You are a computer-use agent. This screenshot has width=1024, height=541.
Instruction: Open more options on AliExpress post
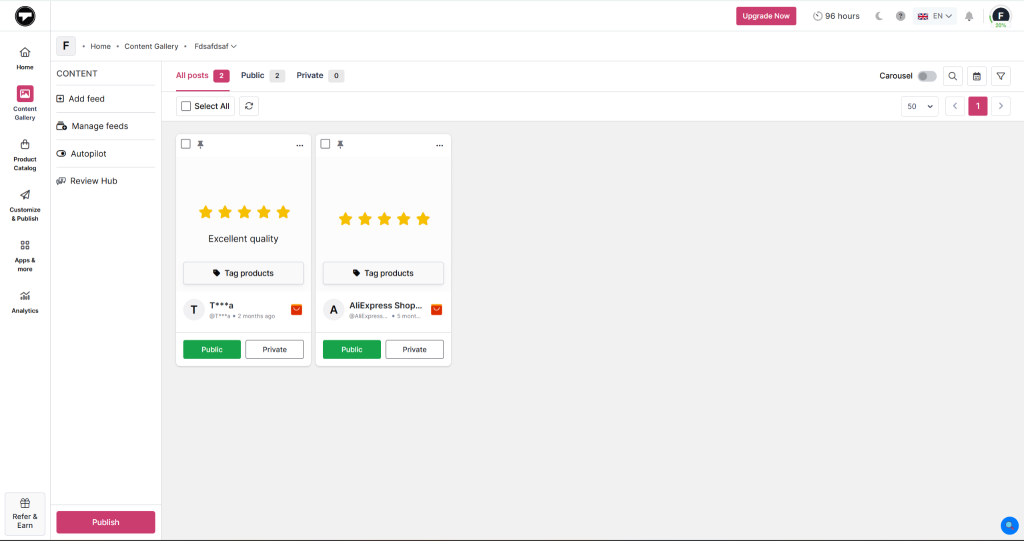[x=440, y=145]
